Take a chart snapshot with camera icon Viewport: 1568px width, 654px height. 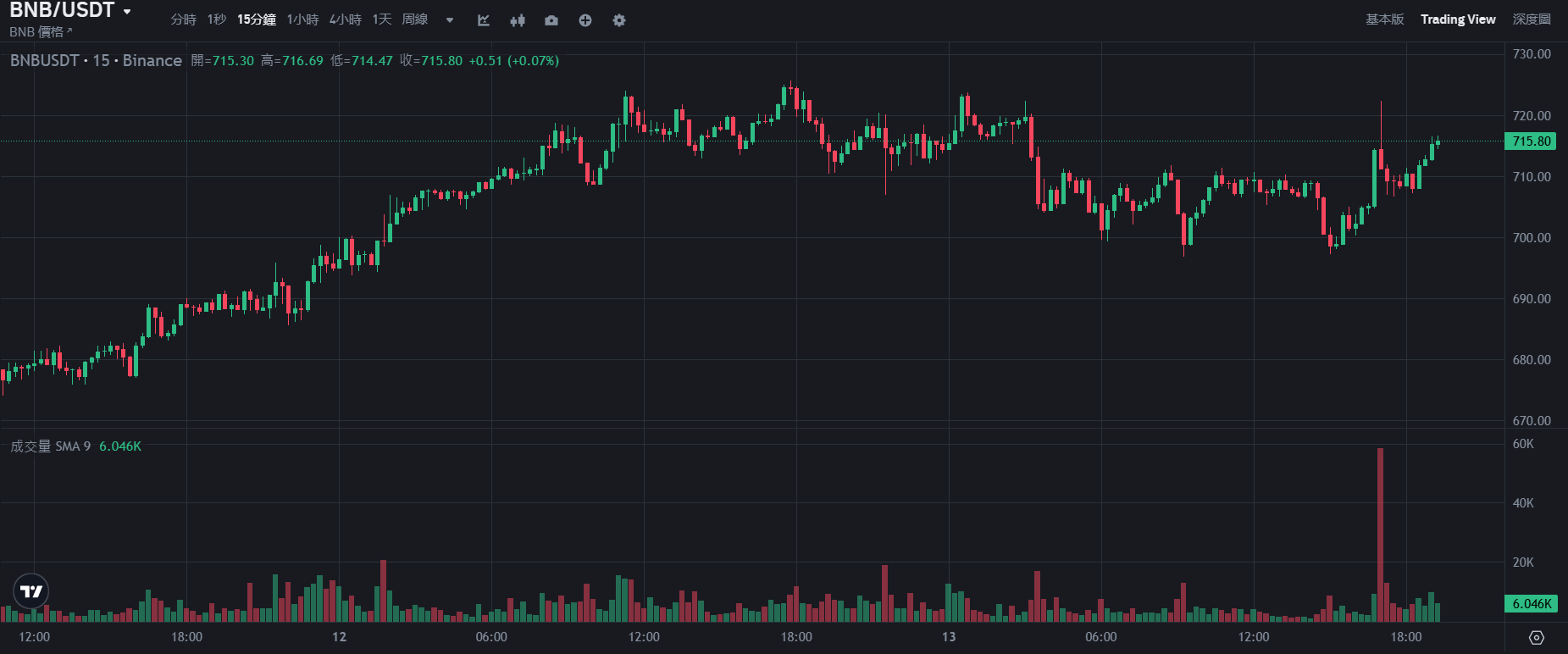[551, 20]
